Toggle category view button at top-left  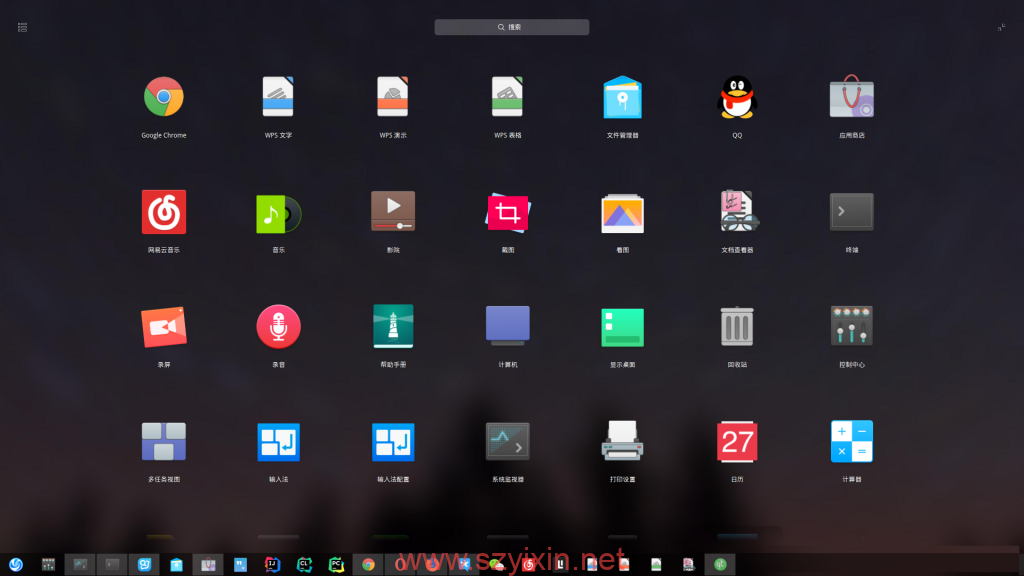(x=22, y=27)
